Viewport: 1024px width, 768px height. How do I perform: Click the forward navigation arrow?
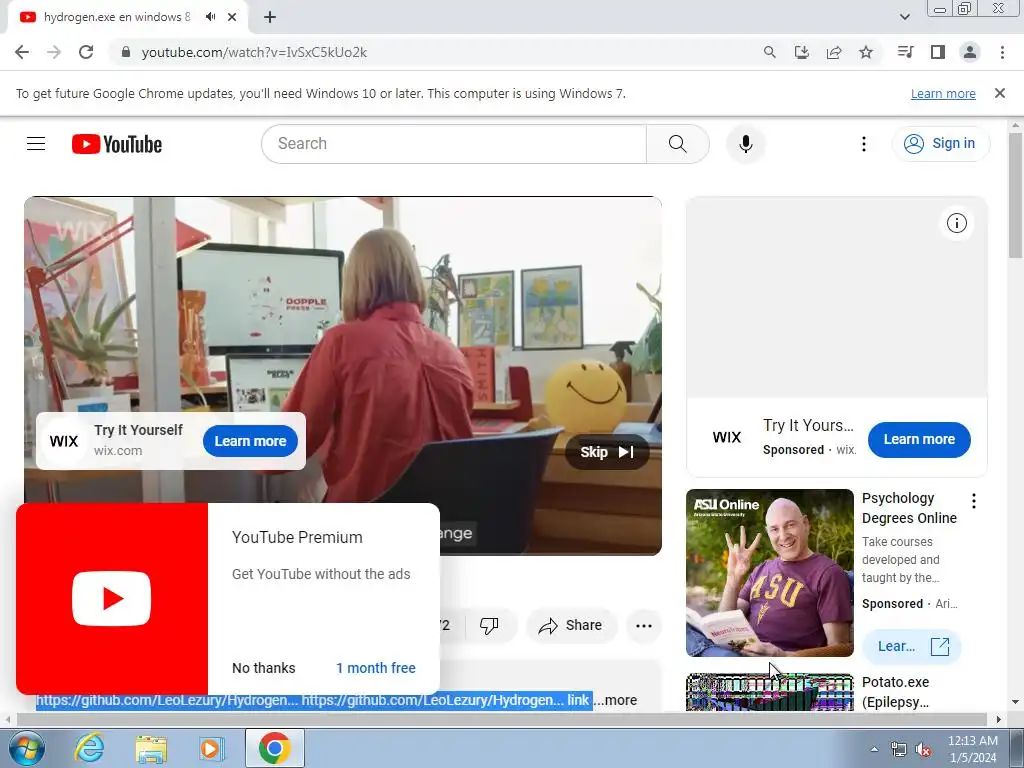(x=54, y=52)
